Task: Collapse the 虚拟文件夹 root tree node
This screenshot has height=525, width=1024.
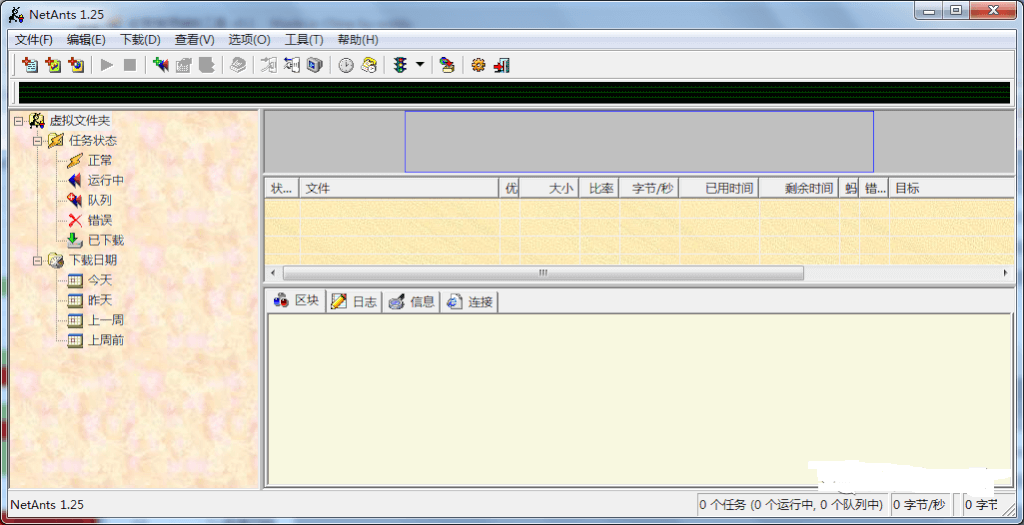Action: [18, 121]
